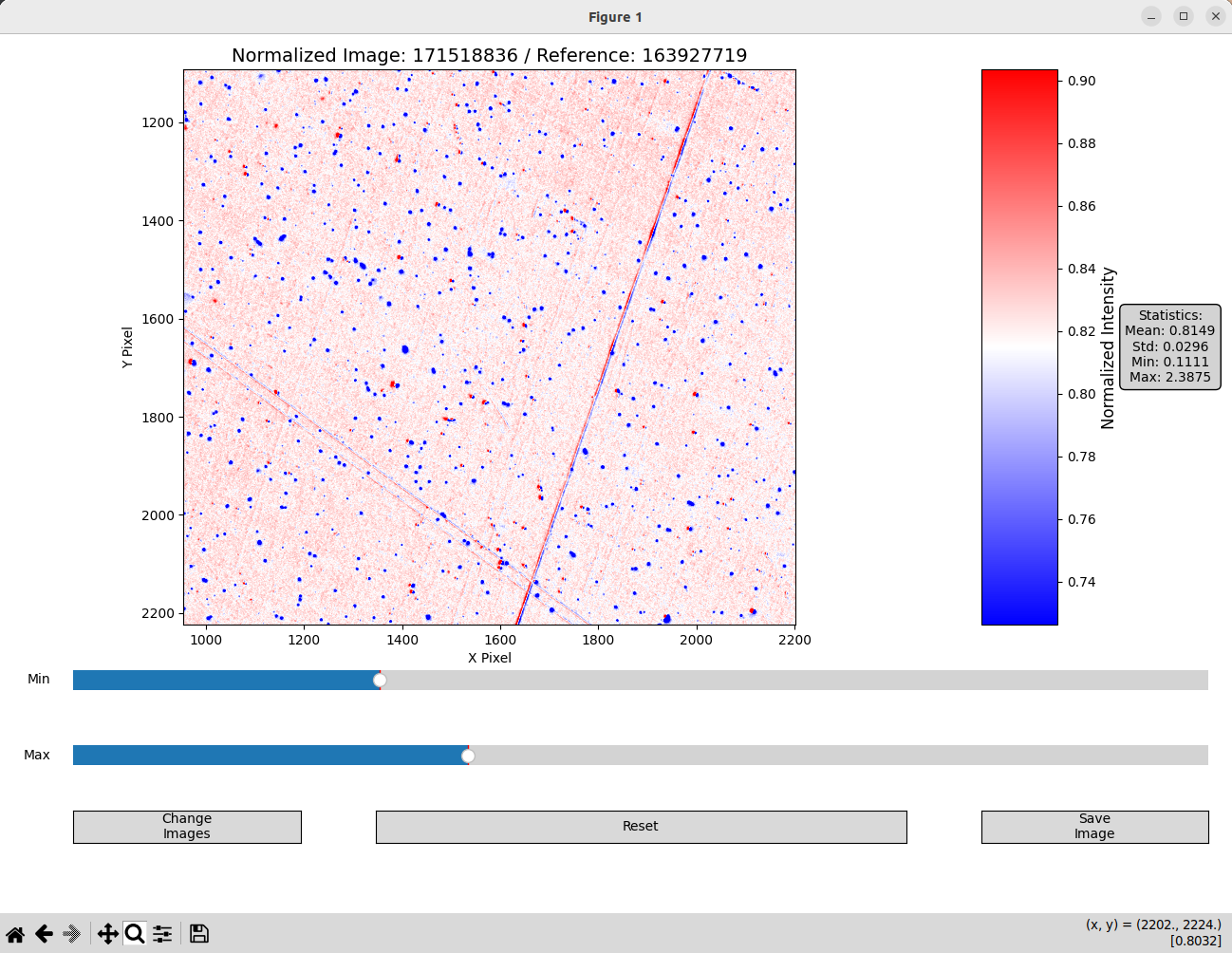Click the X Pixel axis label

[490, 657]
